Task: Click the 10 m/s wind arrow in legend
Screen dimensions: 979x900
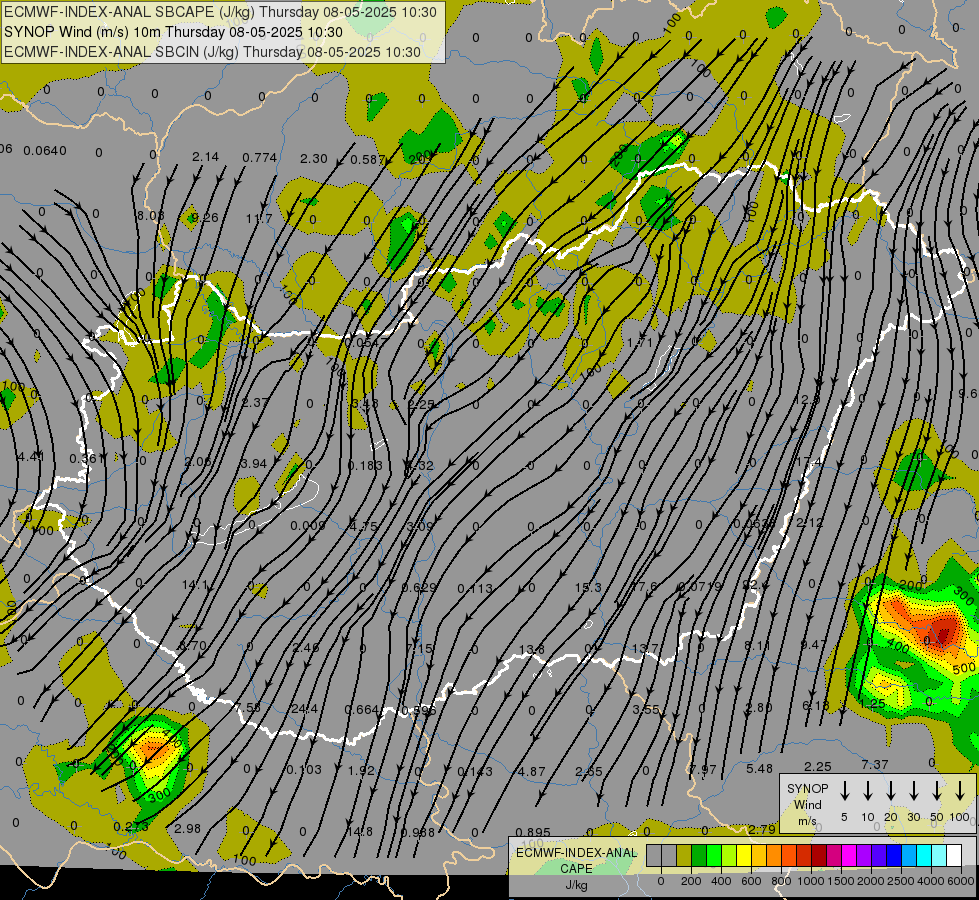Action: tap(868, 791)
